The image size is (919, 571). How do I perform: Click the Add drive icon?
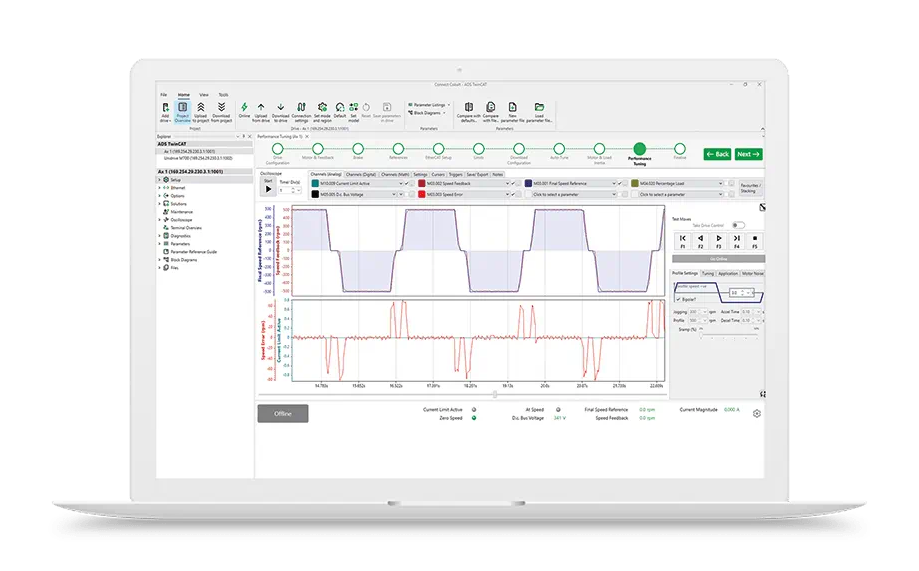coord(165,107)
